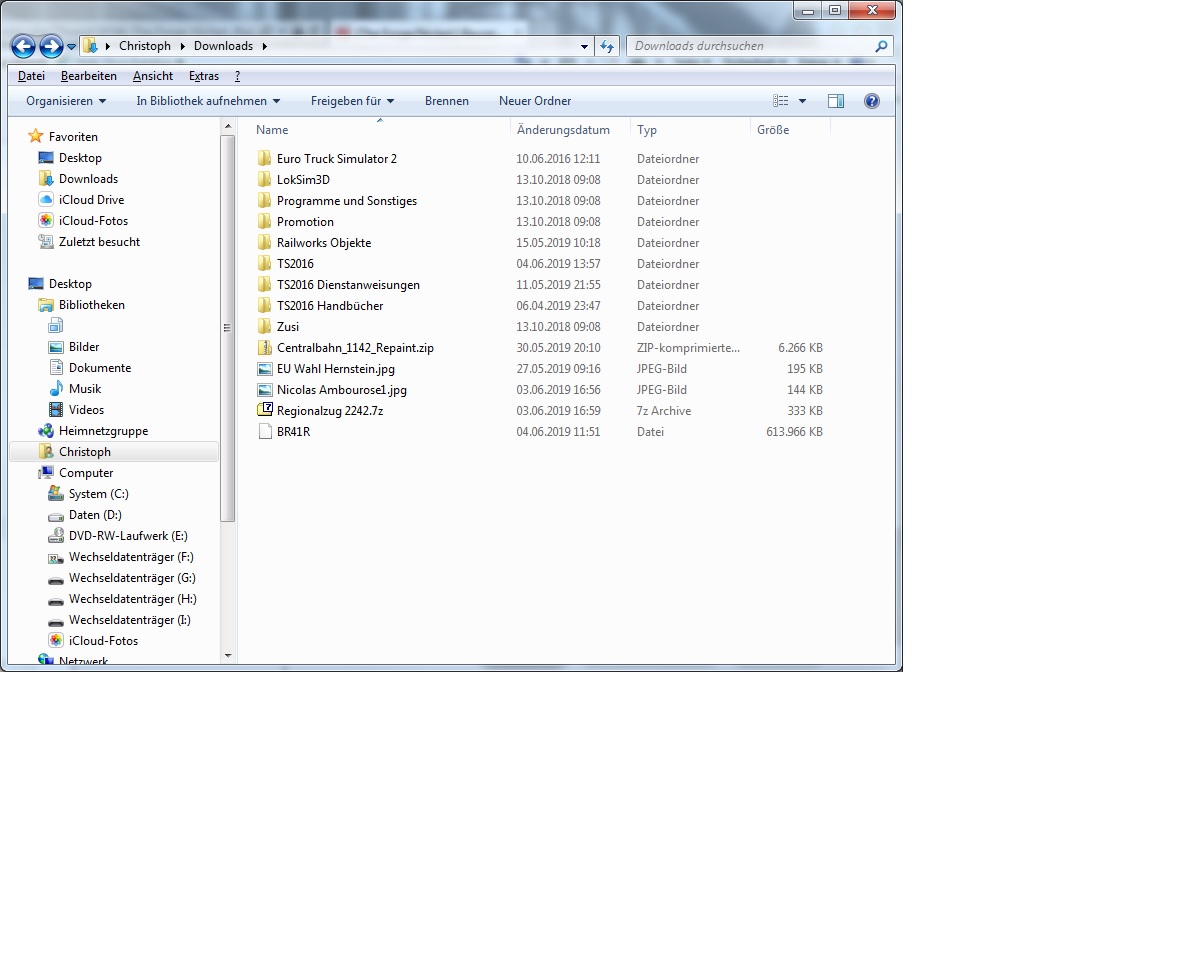
Task: Open the Freigeben für dropdown
Action: 352,101
